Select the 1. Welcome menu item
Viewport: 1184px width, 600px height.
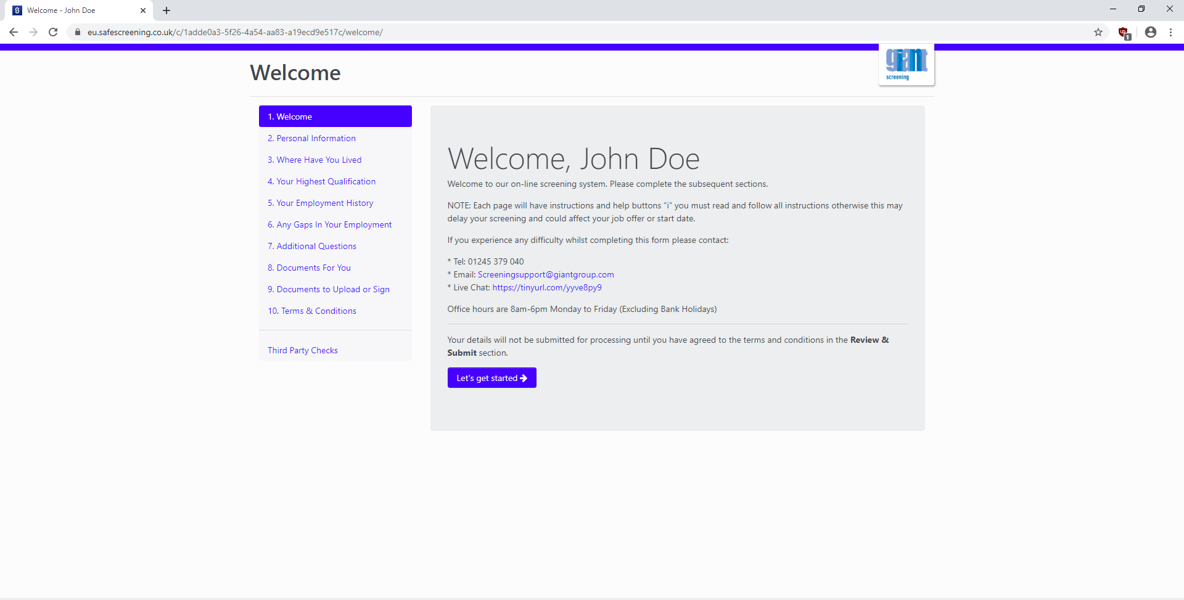335,116
